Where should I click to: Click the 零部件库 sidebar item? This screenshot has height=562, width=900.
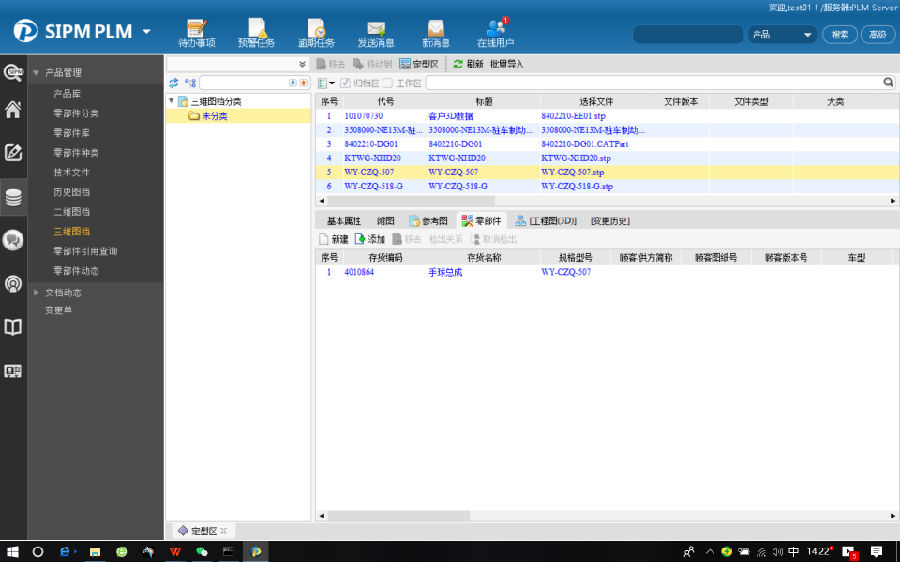[71, 133]
